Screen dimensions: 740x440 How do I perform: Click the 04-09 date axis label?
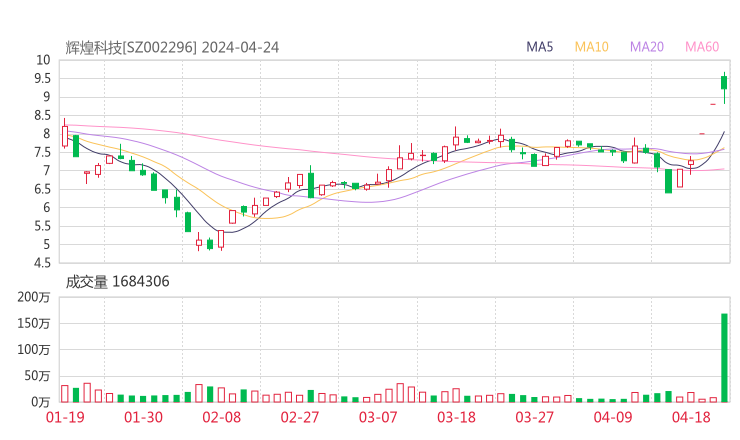pos(613,417)
